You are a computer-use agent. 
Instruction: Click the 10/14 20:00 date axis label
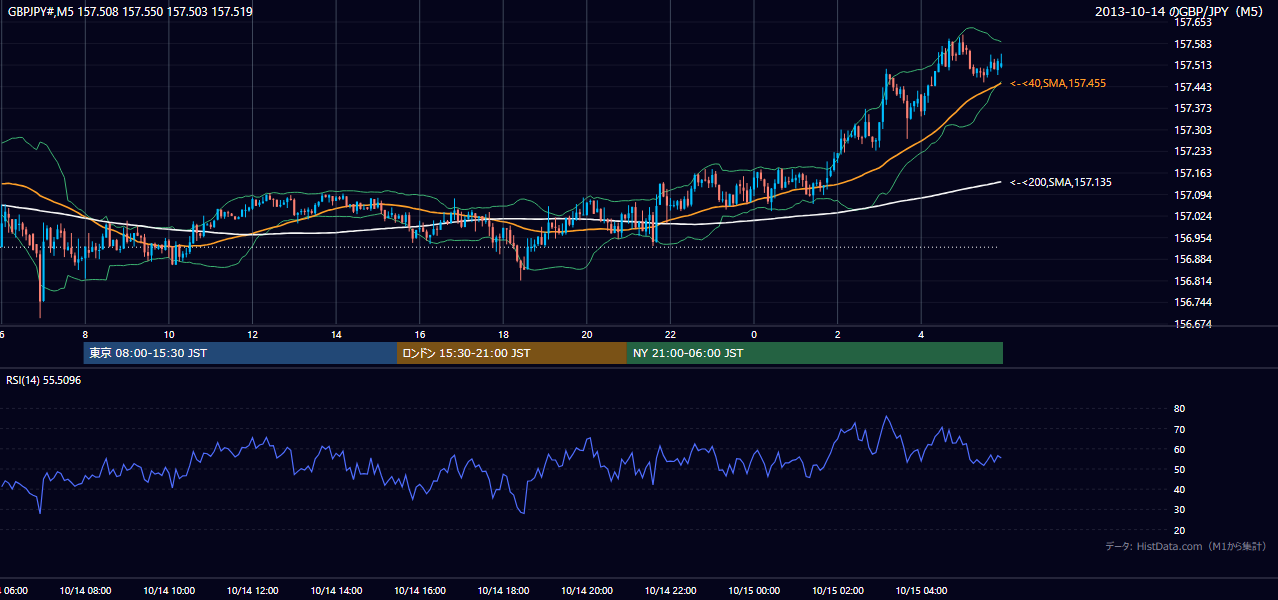click(587, 590)
